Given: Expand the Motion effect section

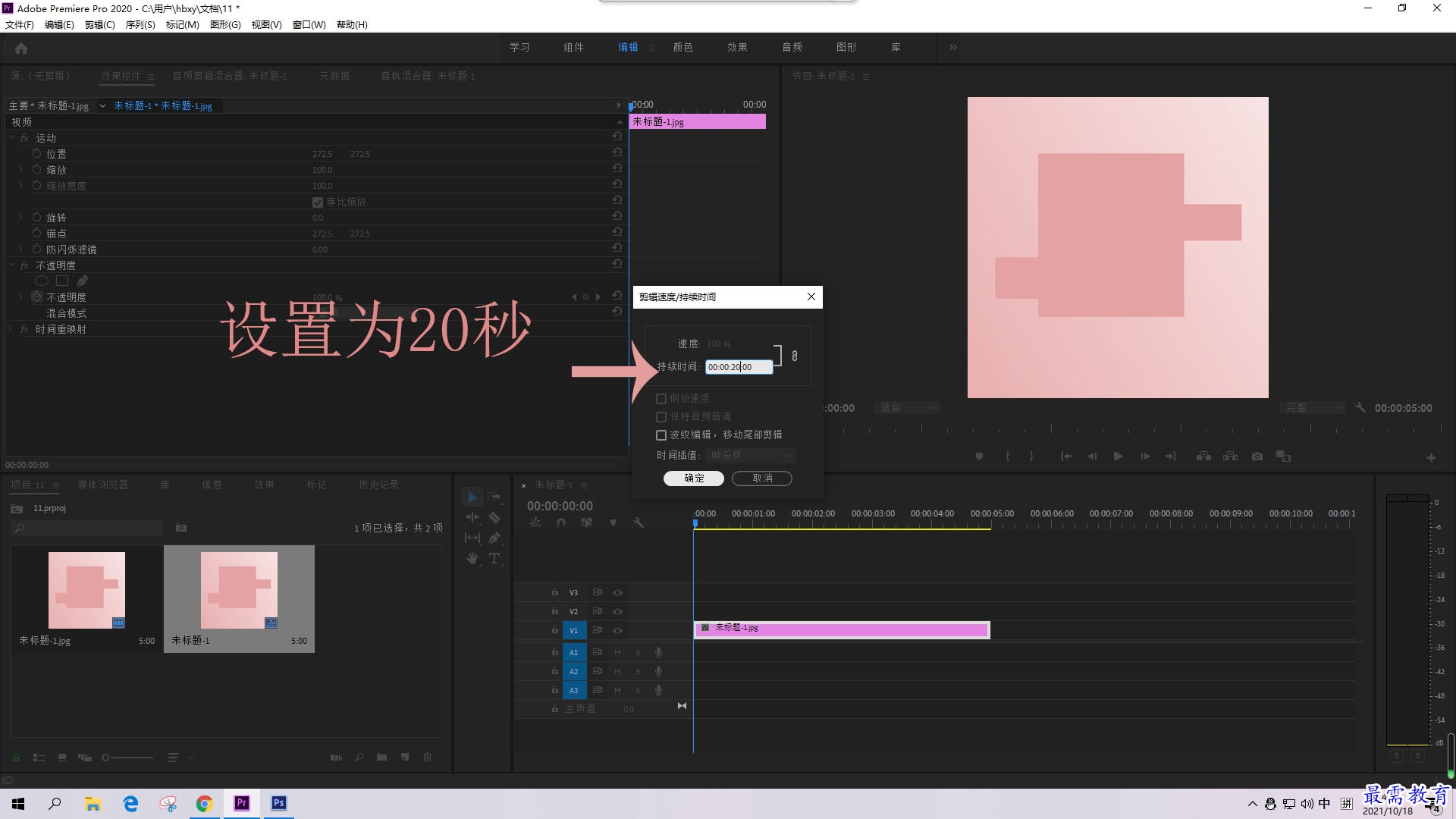Looking at the screenshot, I should pos(12,138).
